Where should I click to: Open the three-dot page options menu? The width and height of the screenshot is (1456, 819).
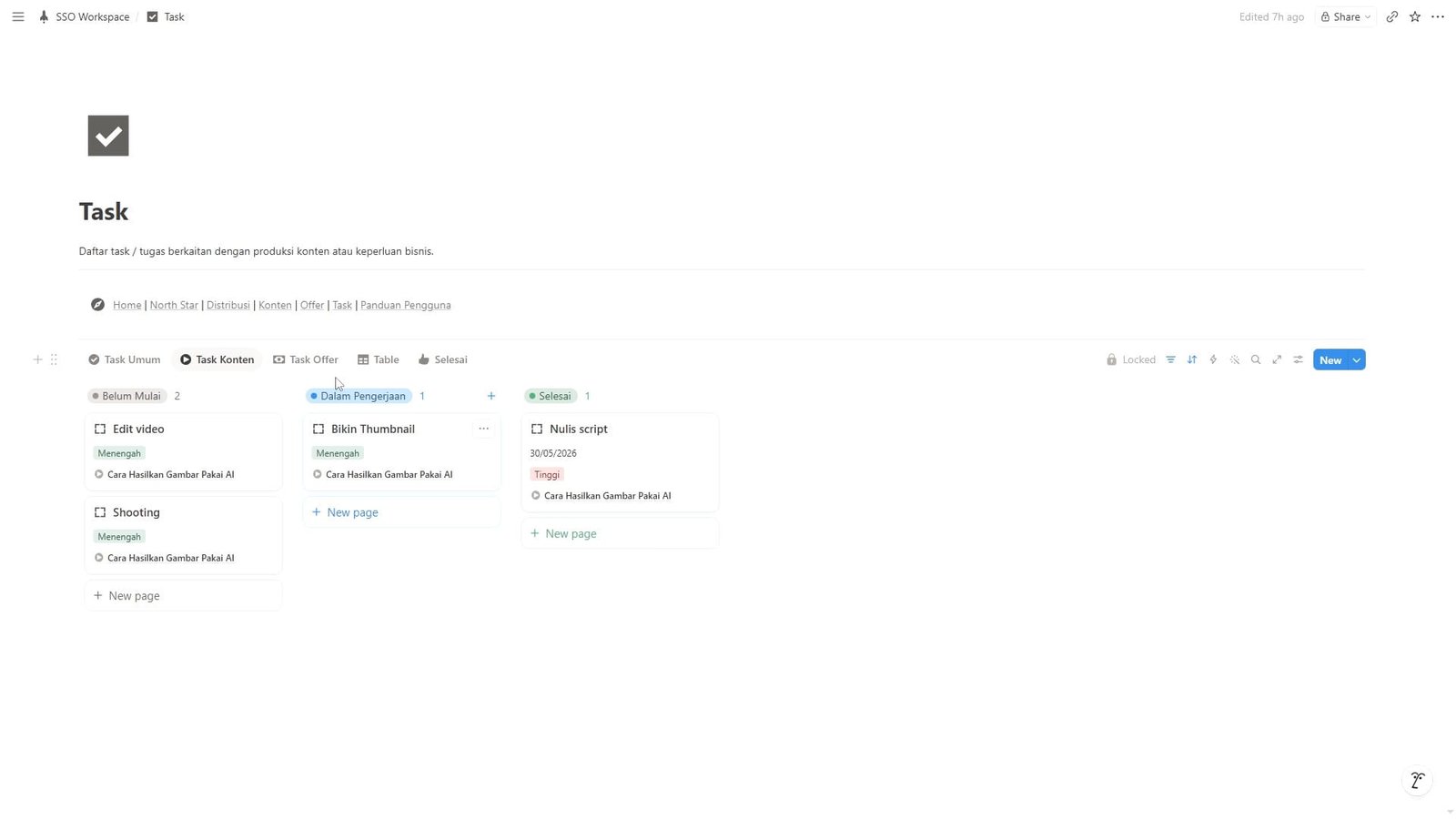(x=1438, y=16)
